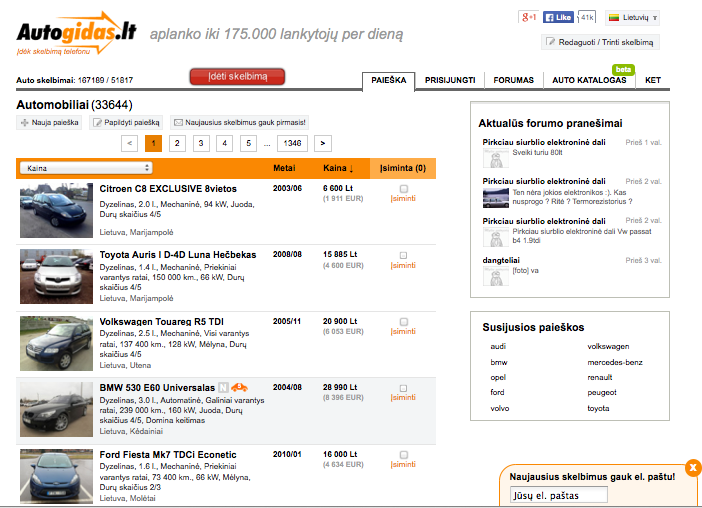Click Papildyti paiešką button
702x508 pixels.
(126, 122)
